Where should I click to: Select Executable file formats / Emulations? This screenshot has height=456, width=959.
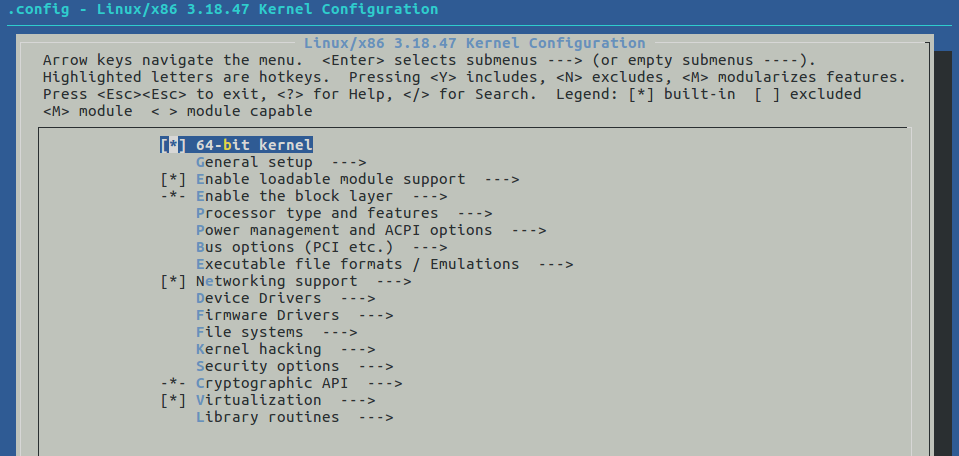coord(357,265)
